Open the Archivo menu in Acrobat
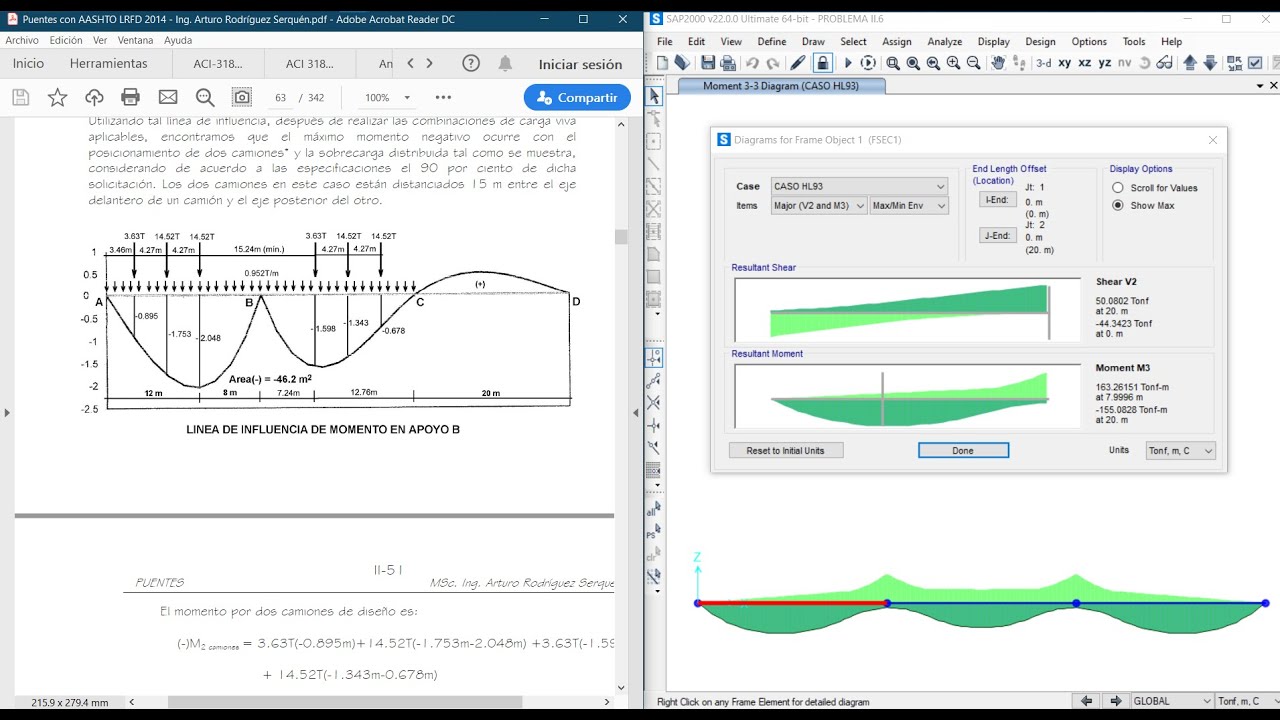 22,40
